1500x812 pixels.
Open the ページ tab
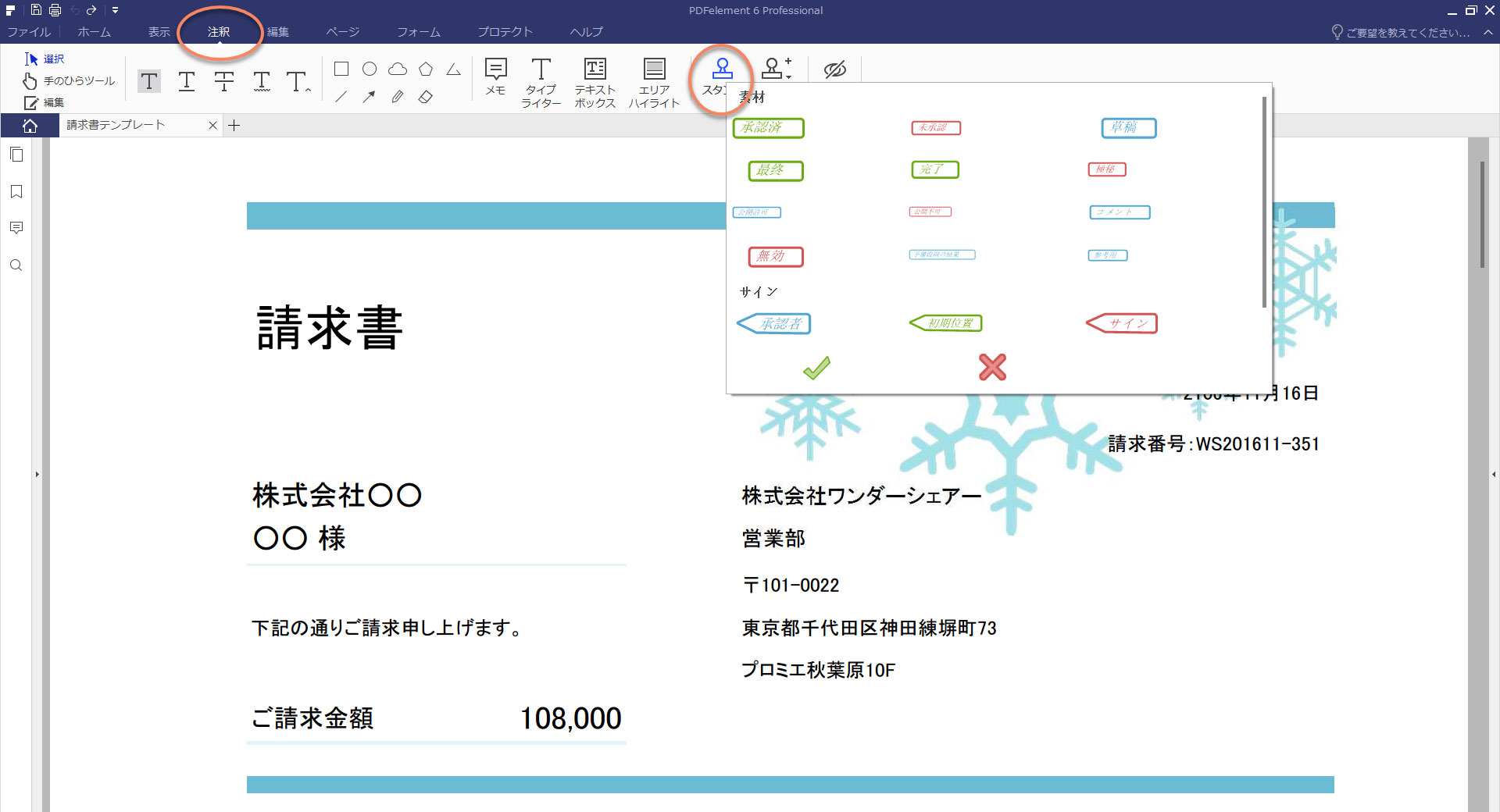click(x=343, y=32)
